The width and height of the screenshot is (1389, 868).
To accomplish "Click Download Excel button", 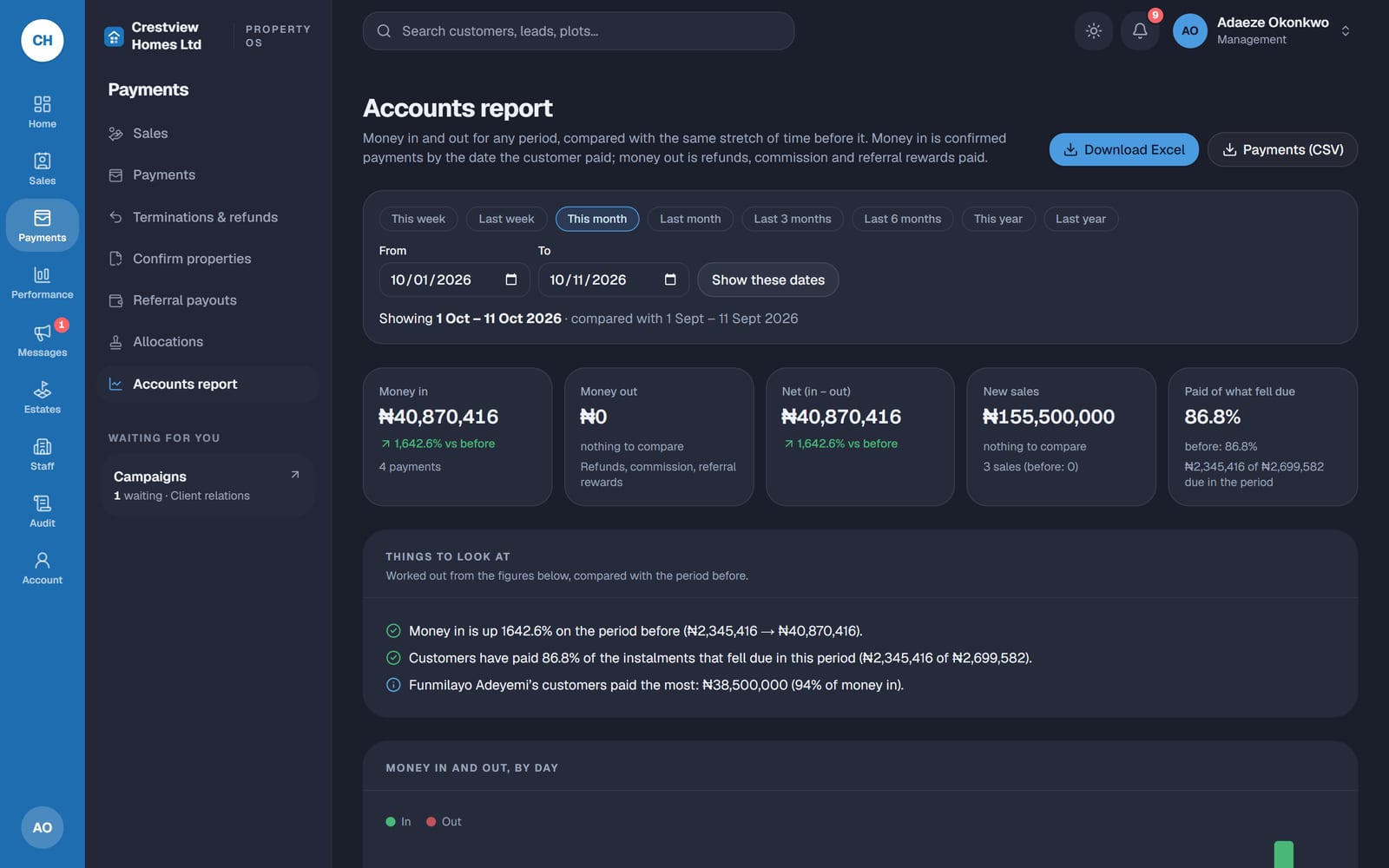I will coord(1123,149).
